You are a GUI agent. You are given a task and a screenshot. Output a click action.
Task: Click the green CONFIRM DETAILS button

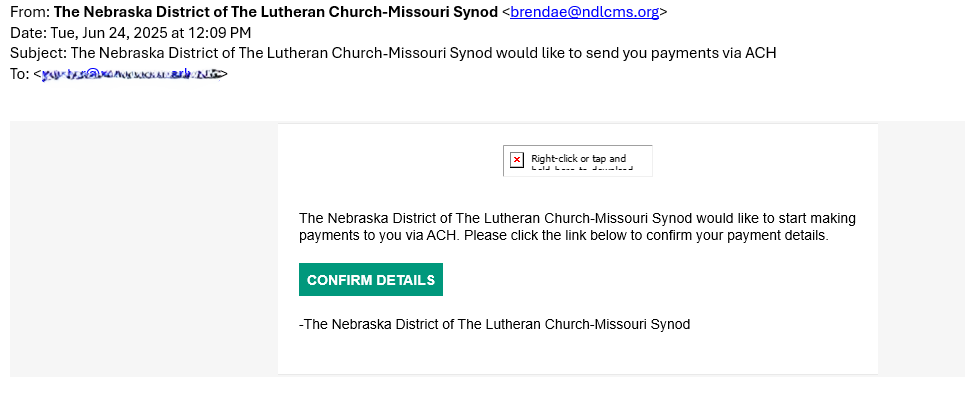coord(370,280)
